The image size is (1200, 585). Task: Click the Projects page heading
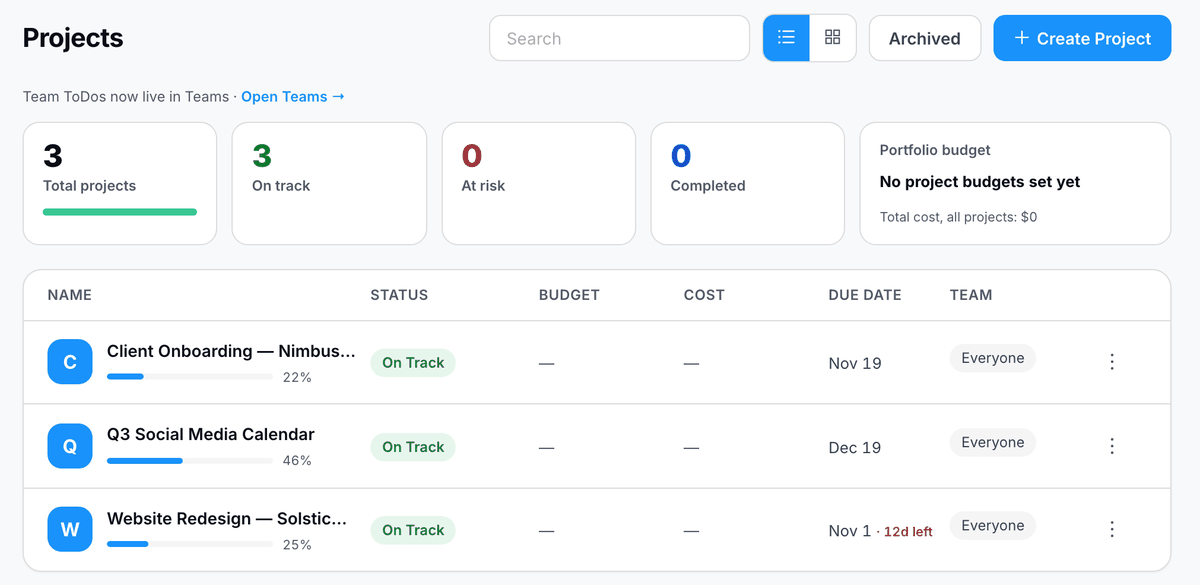tap(73, 38)
